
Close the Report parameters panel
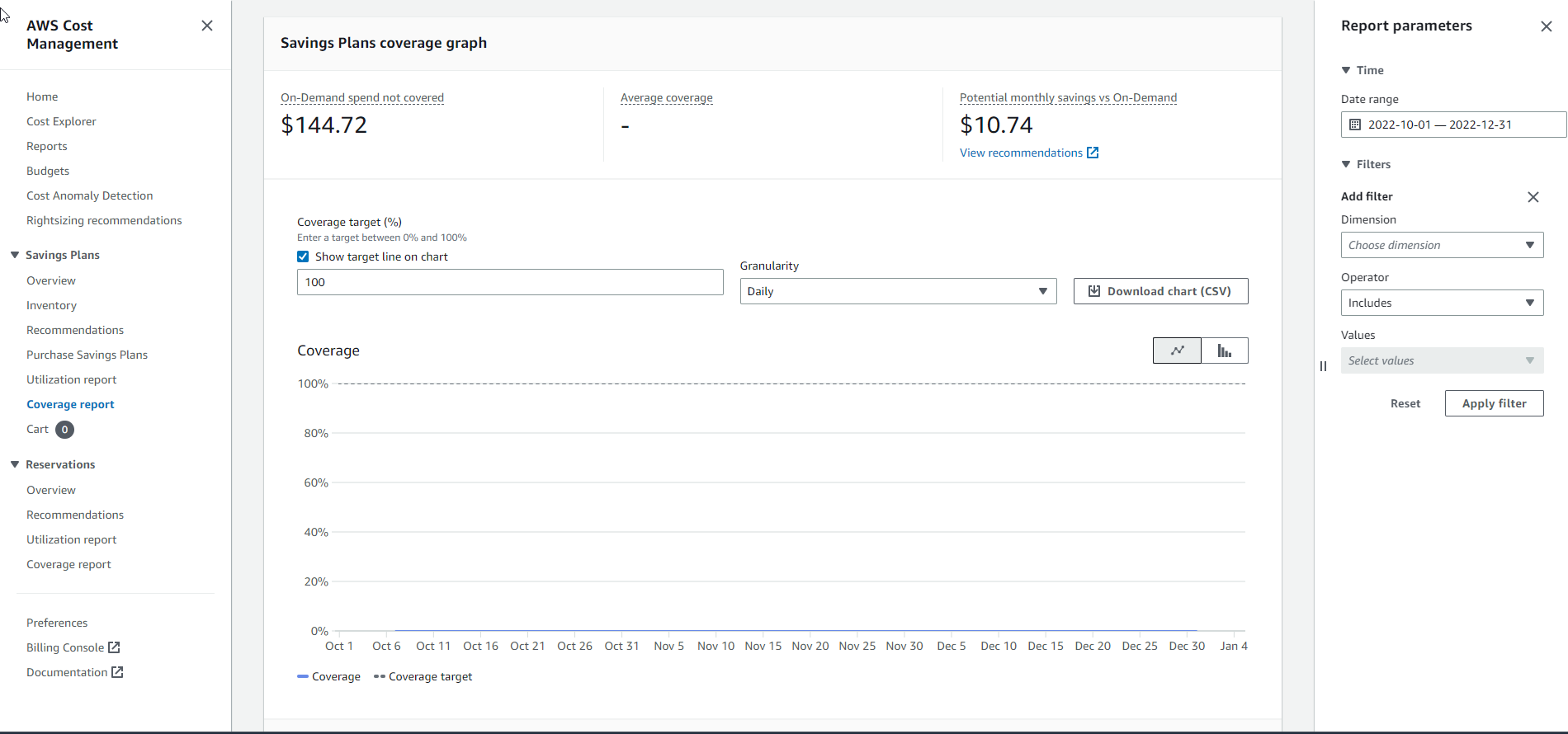coord(1547,26)
